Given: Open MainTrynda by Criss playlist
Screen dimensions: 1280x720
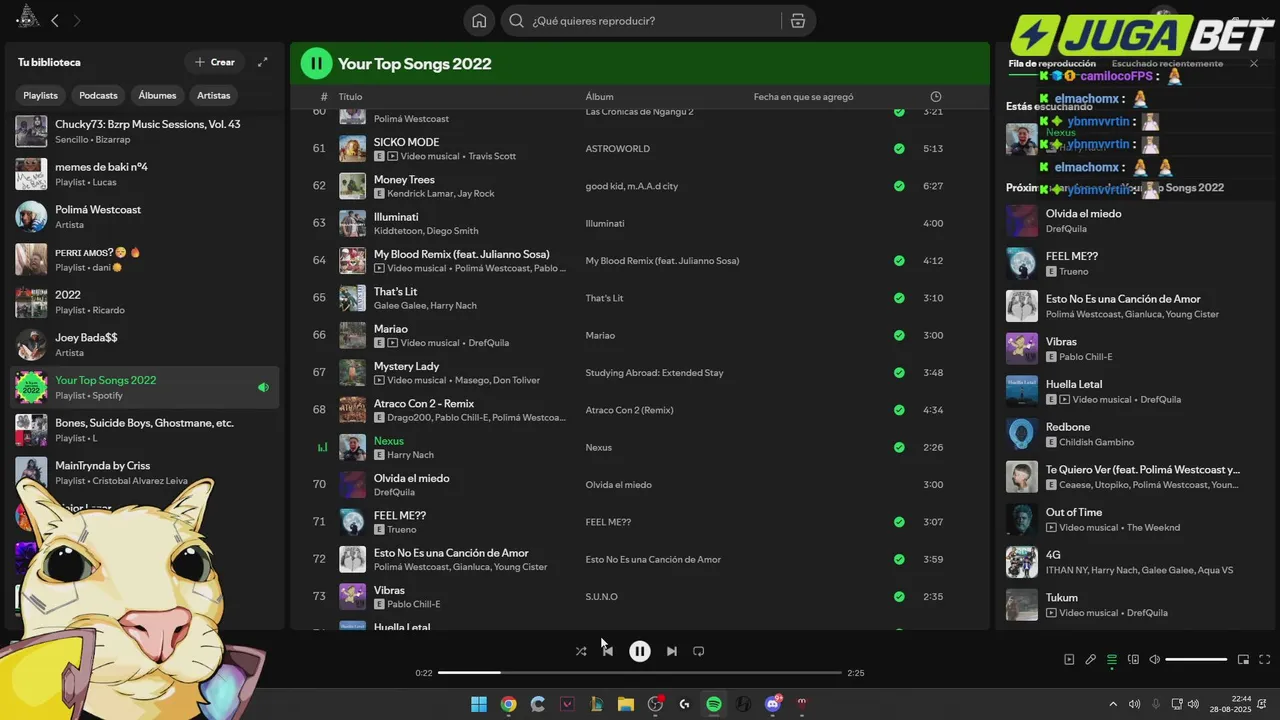Looking at the screenshot, I should [145, 473].
